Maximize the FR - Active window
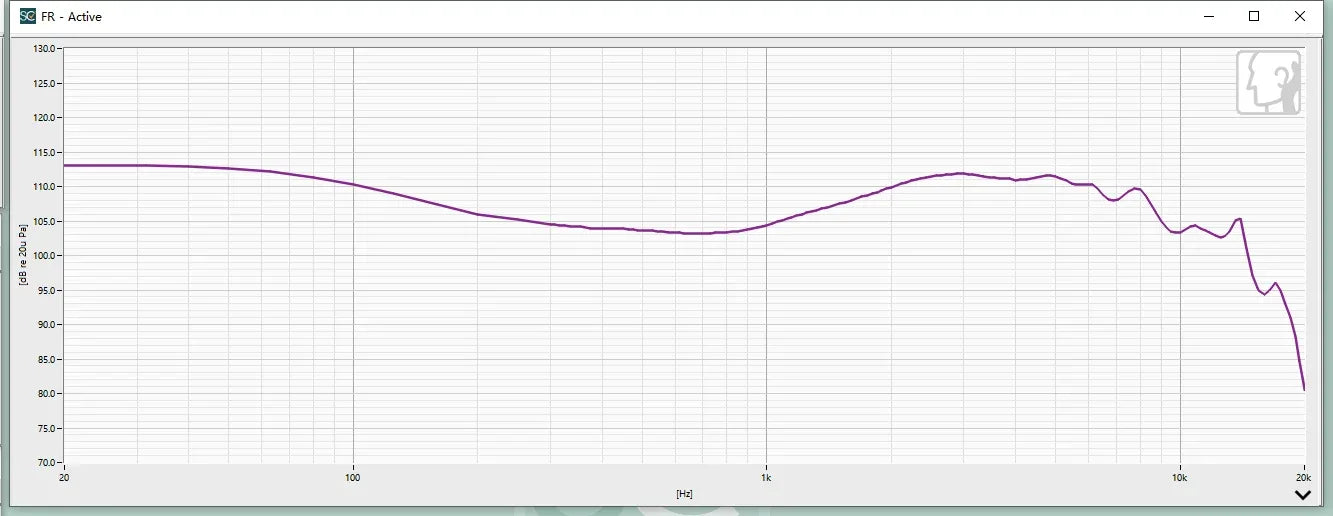Image resolution: width=1333 pixels, height=516 pixels. pos(1254,16)
